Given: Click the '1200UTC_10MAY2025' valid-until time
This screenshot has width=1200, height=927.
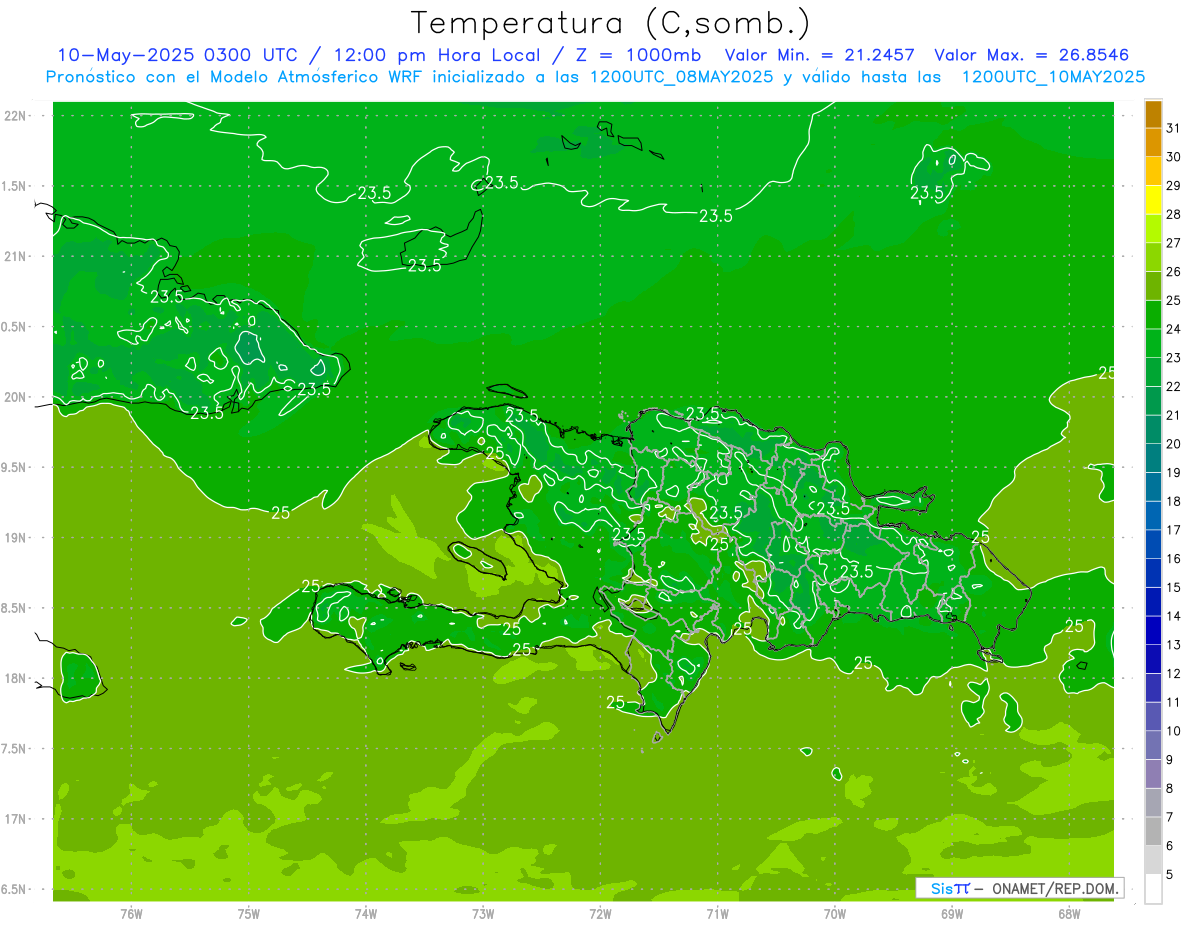Looking at the screenshot, I should click(x=1052, y=76).
